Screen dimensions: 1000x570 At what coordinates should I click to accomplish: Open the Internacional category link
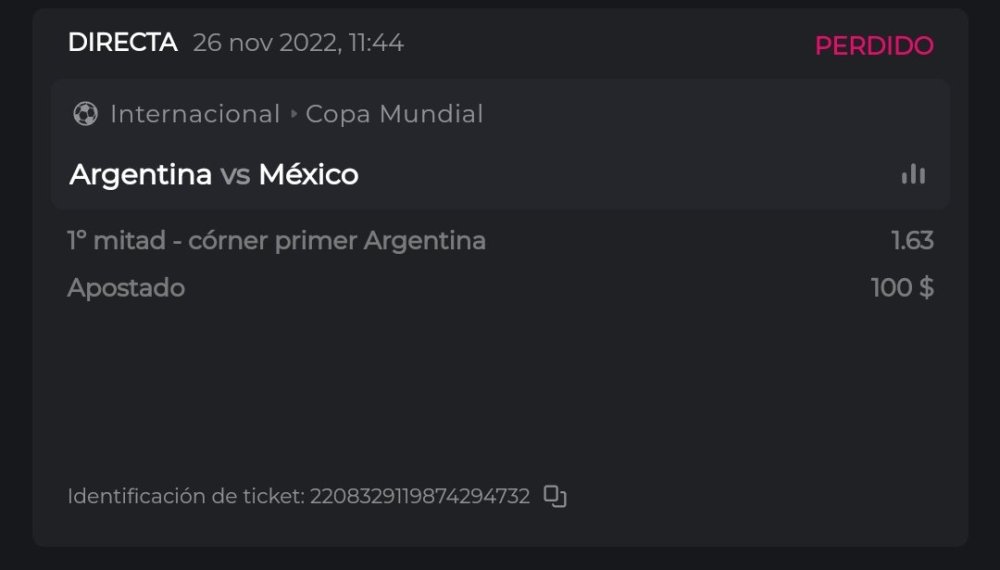[x=195, y=114]
